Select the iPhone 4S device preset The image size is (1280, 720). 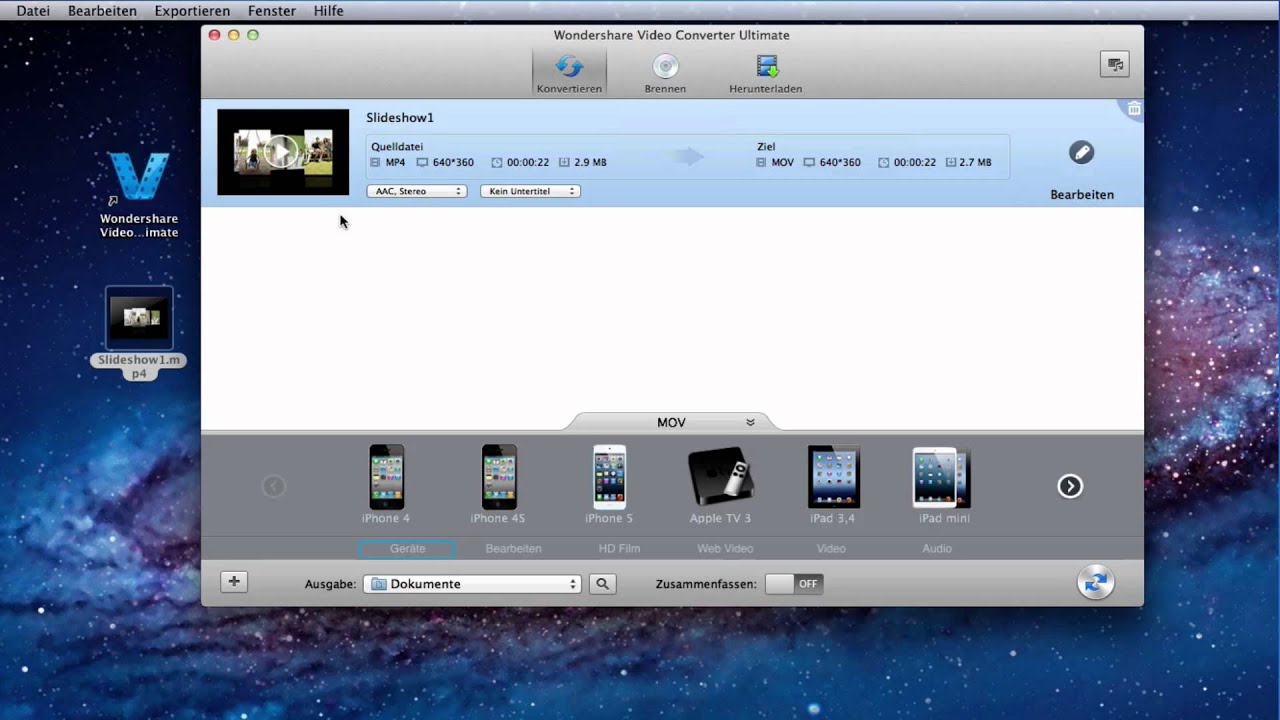coord(498,485)
